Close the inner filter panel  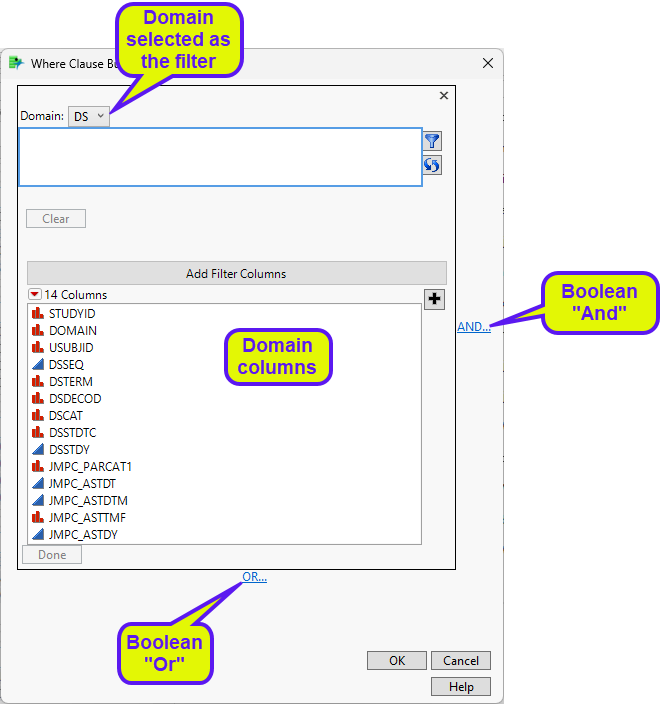[444, 96]
